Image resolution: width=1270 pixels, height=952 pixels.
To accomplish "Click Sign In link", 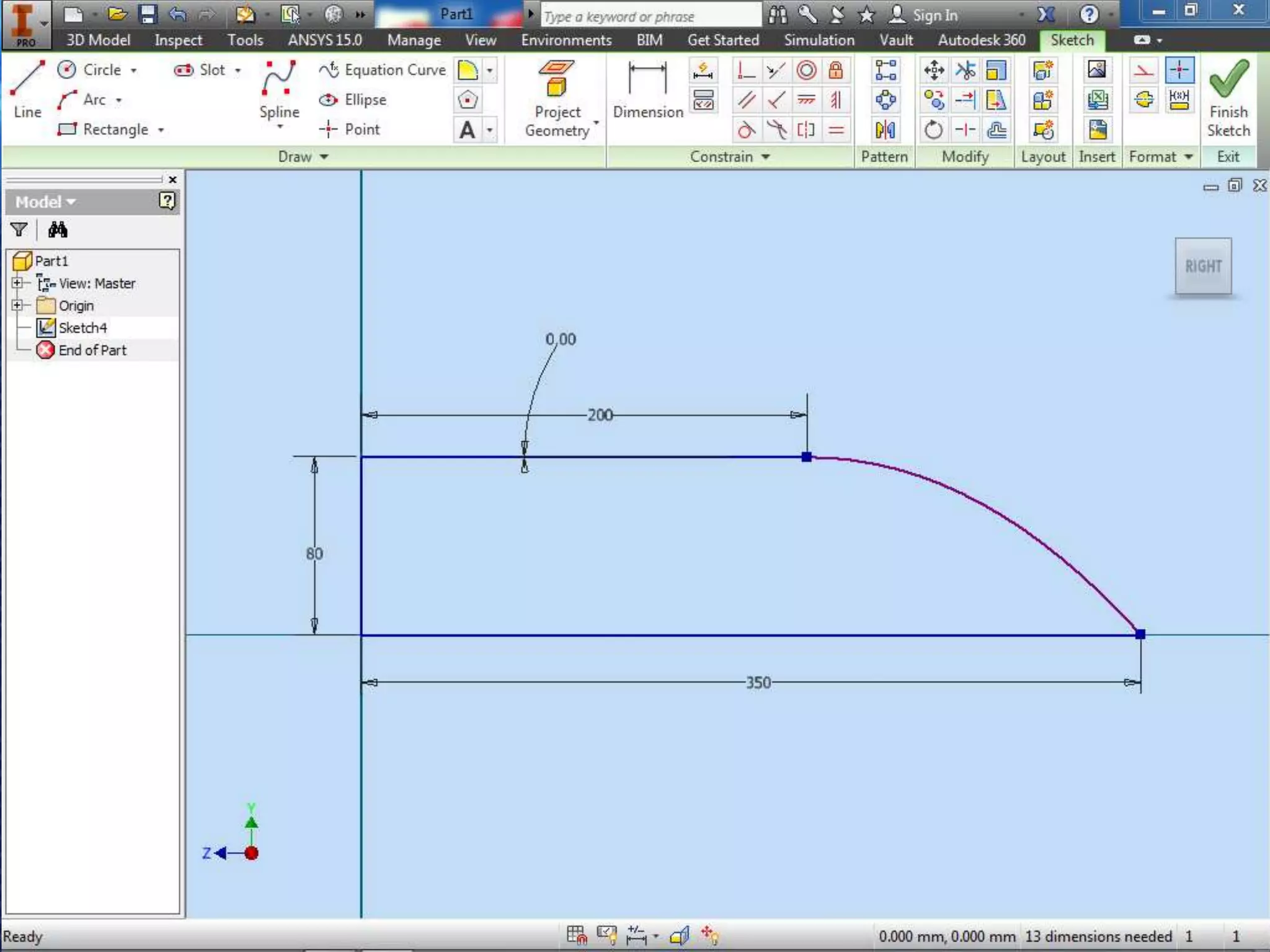I will click(x=935, y=15).
